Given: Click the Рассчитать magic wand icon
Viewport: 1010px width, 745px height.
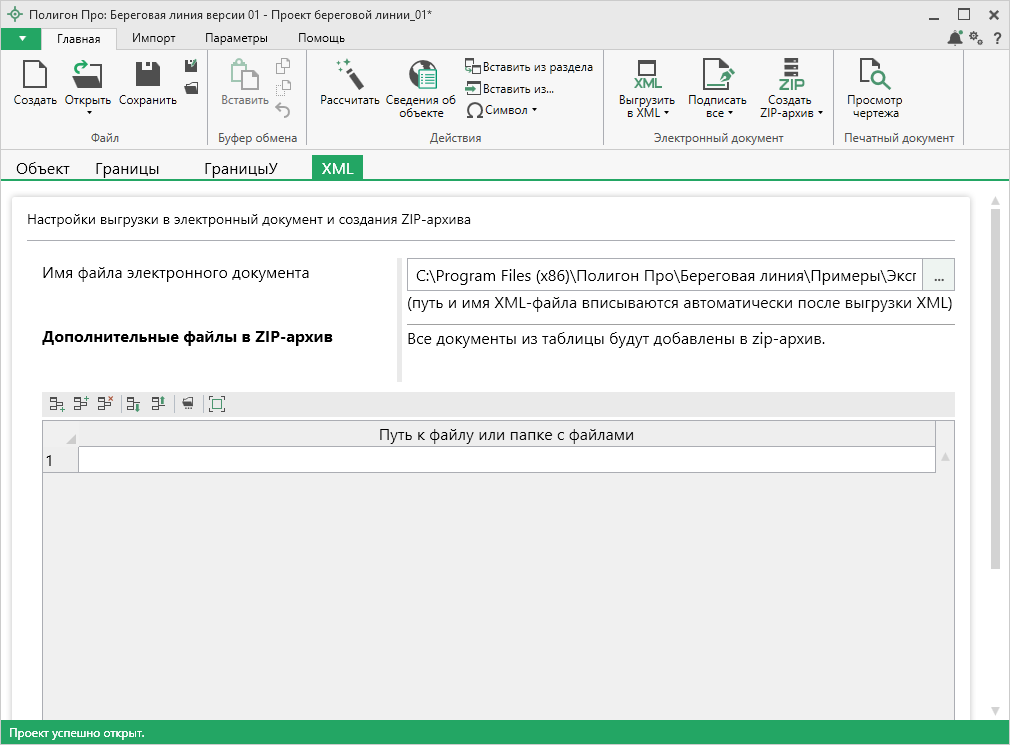Looking at the screenshot, I should click(349, 74).
